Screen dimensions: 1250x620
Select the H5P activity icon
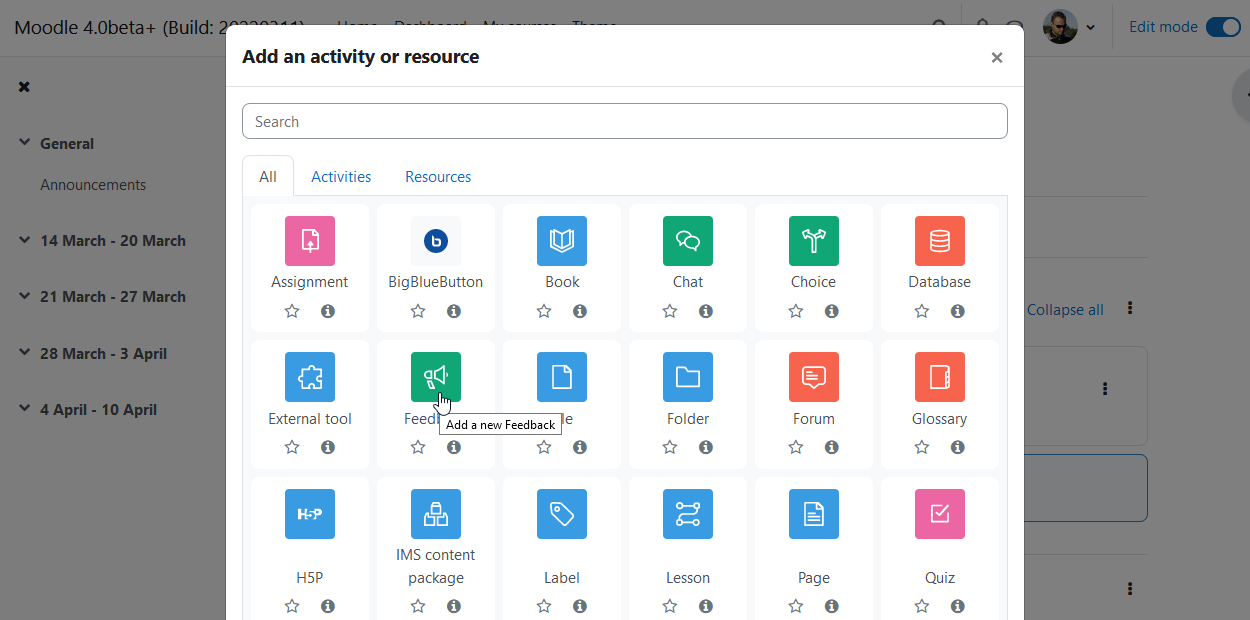tap(310, 514)
